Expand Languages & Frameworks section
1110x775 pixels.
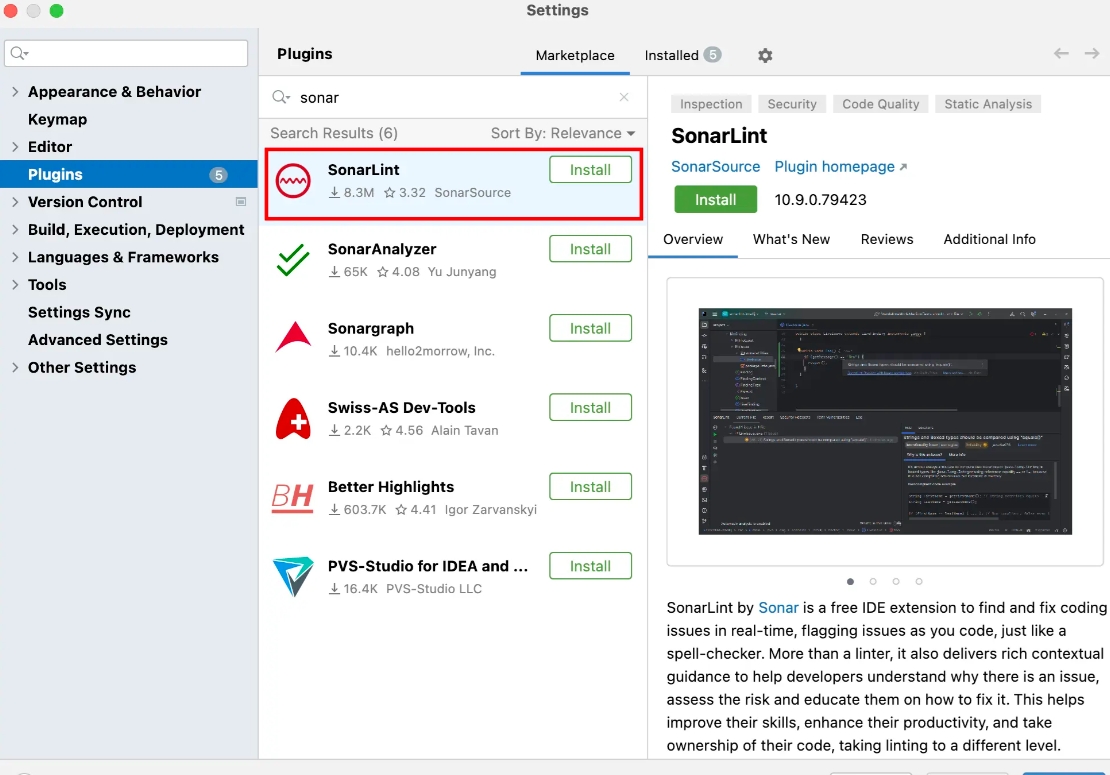click(x=15, y=257)
